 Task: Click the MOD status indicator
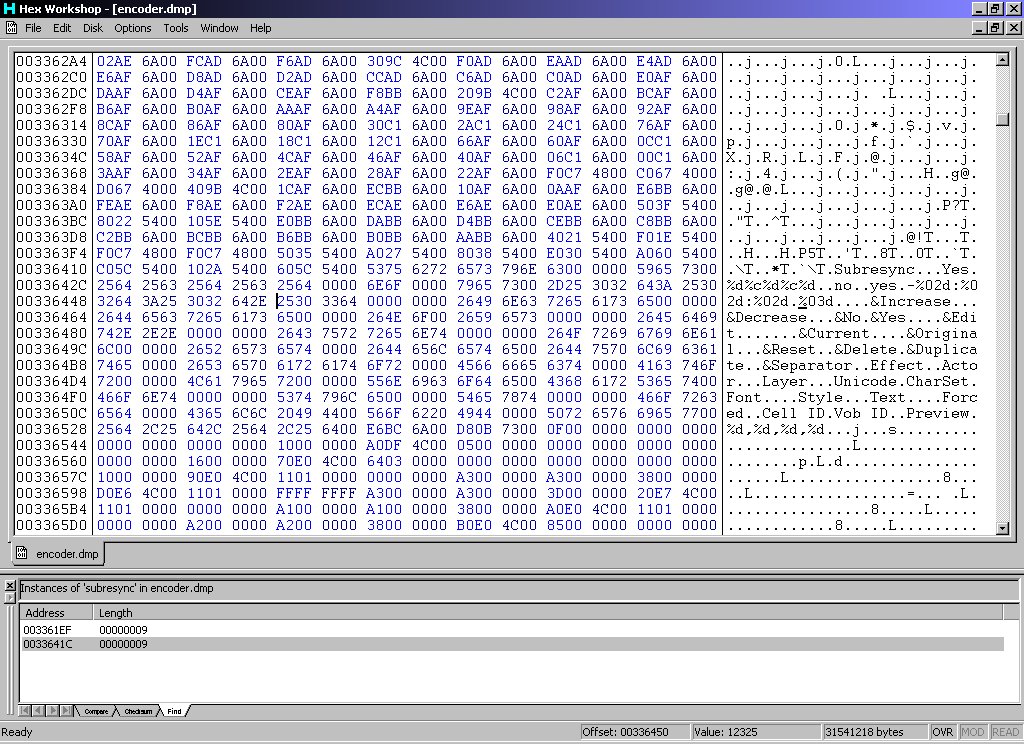(972, 732)
